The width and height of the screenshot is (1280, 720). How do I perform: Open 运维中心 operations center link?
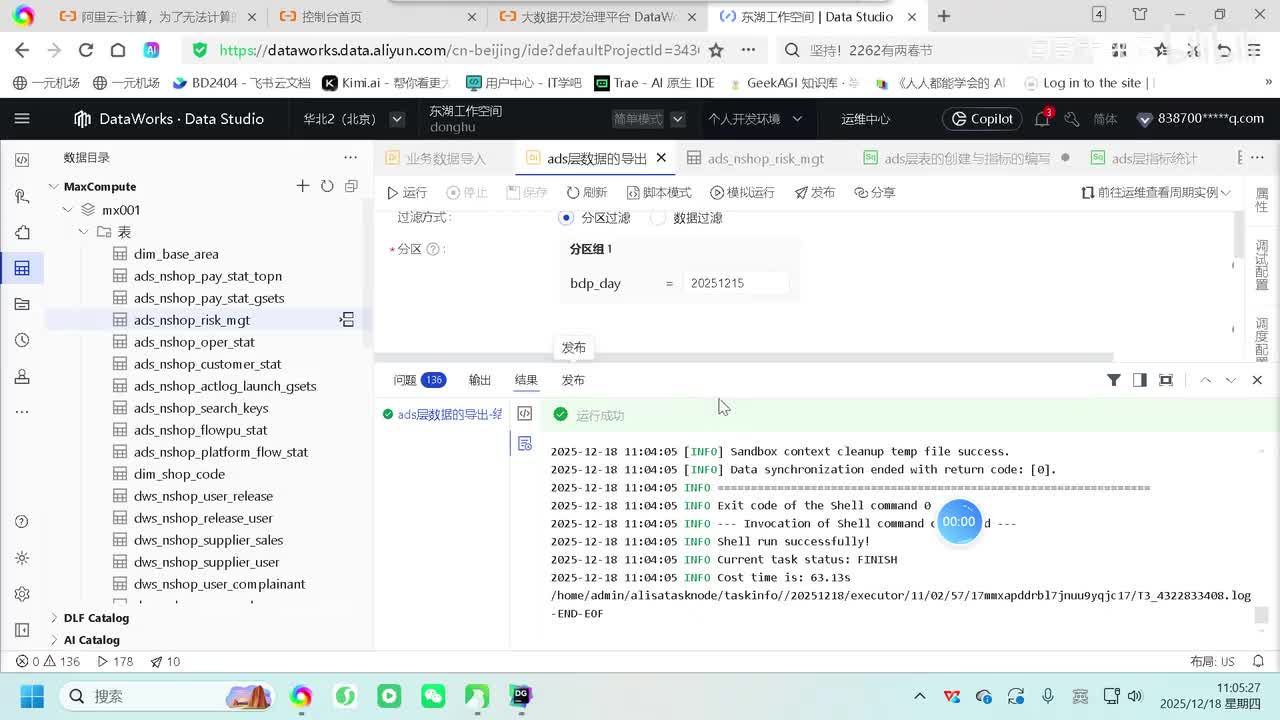point(865,118)
